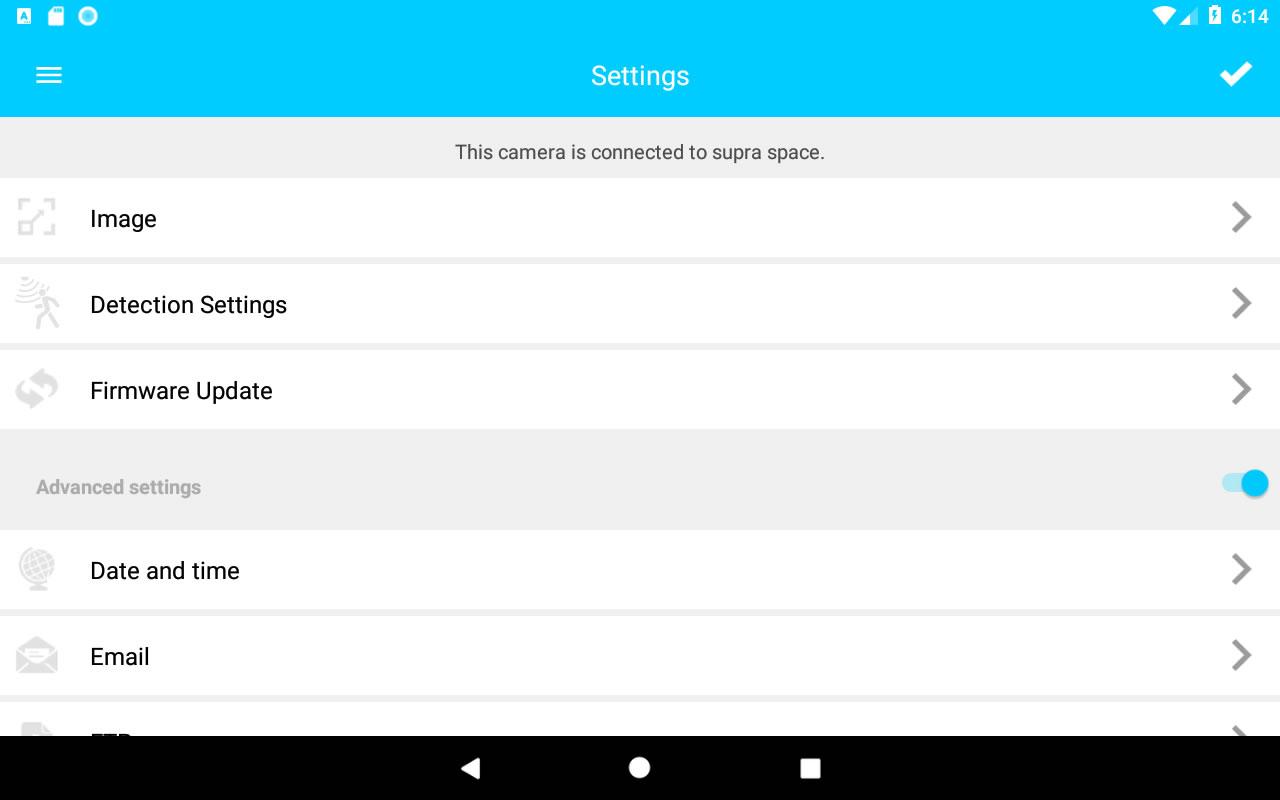Open the hamburger navigation menu
Screen dimensions: 1280x800
coord(49,75)
